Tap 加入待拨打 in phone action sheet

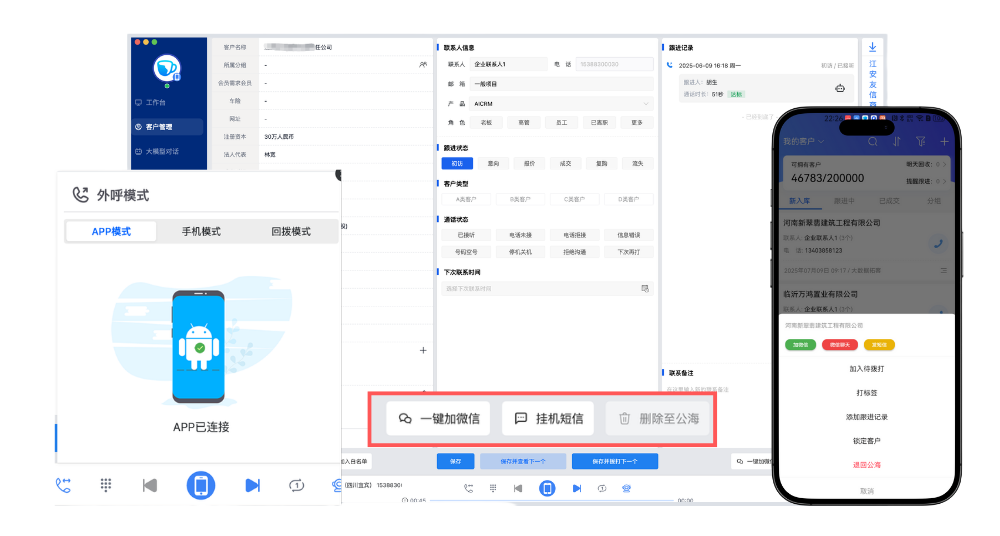click(x=867, y=369)
